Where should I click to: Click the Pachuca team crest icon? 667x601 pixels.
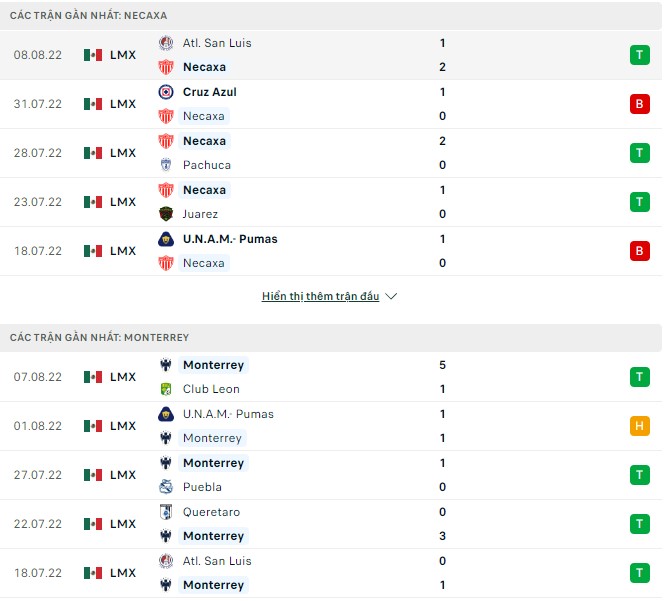[x=166, y=165]
